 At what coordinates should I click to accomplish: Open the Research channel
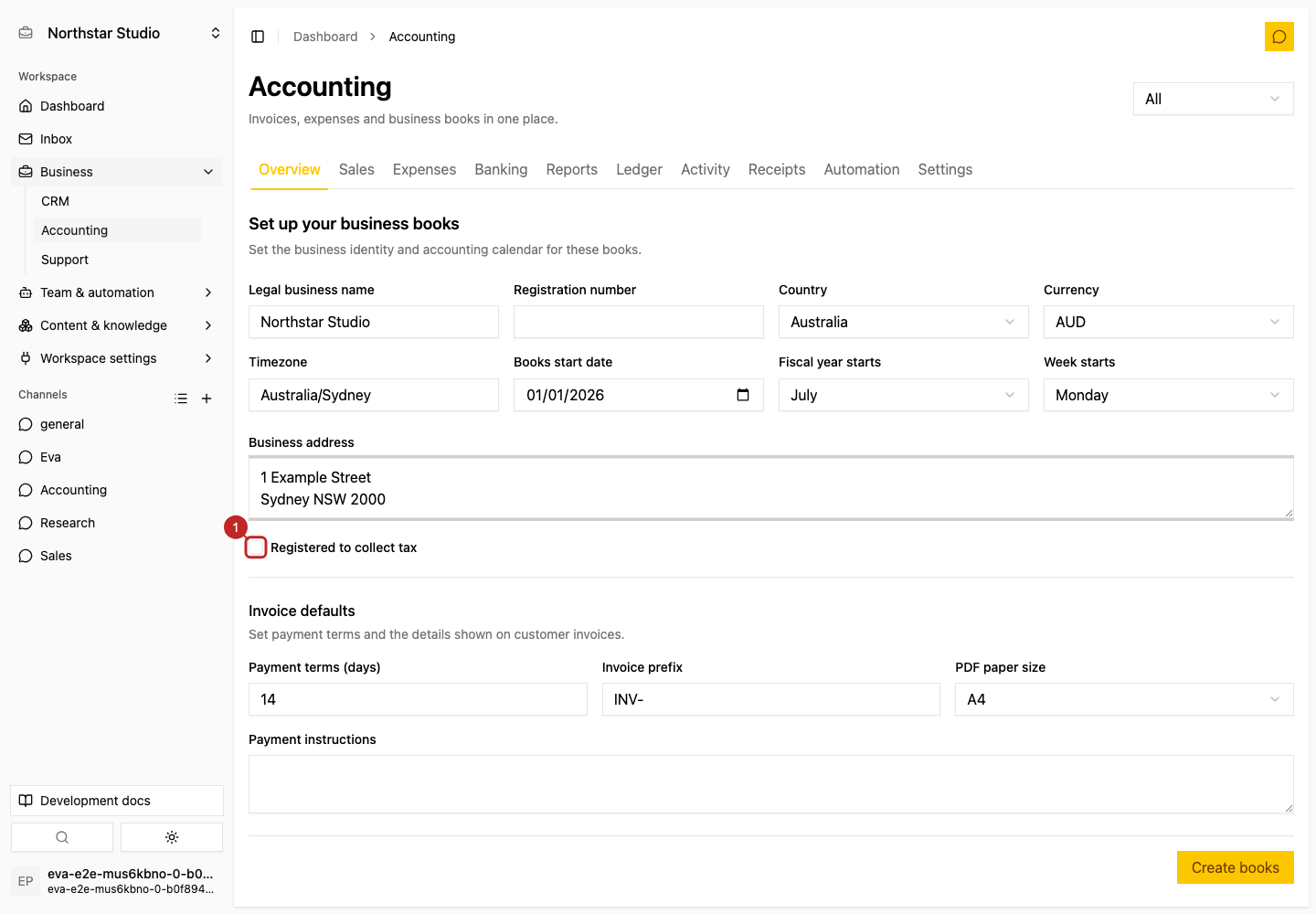click(x=117, y=523)
